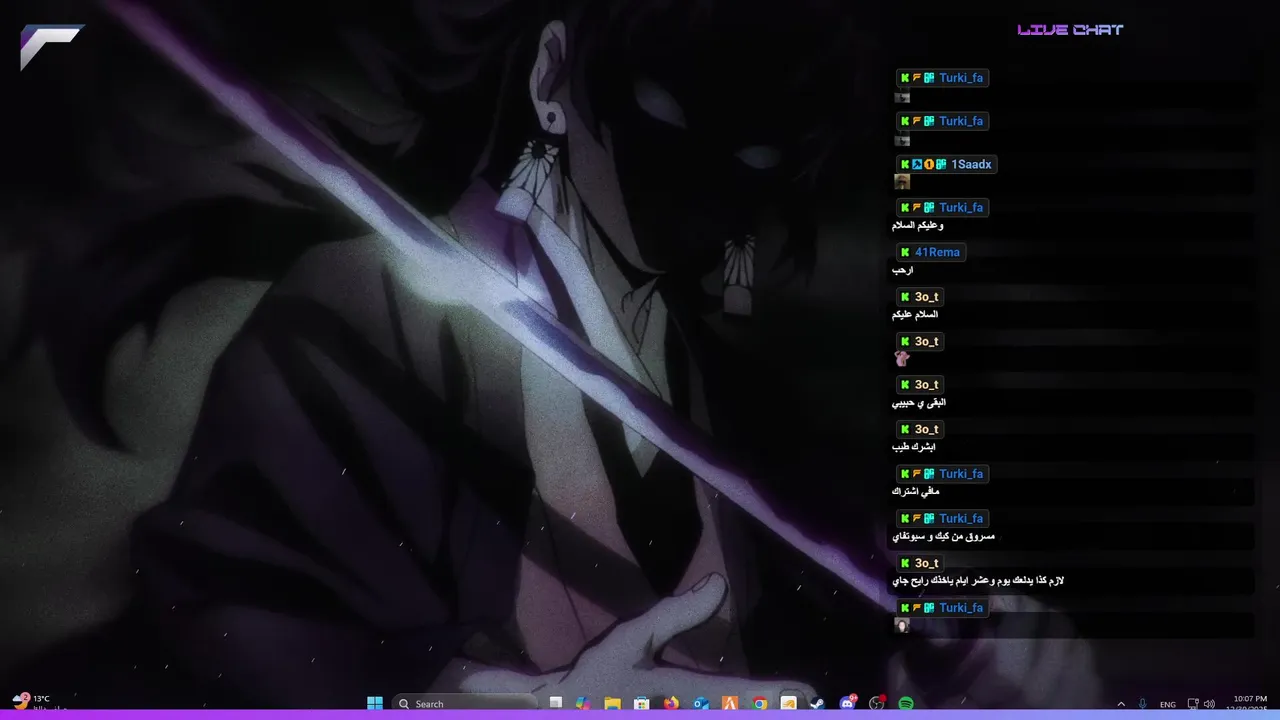Screen dimensions: 1280x720
Task: Show hidden system tray icons
Action: (1121, 704)
